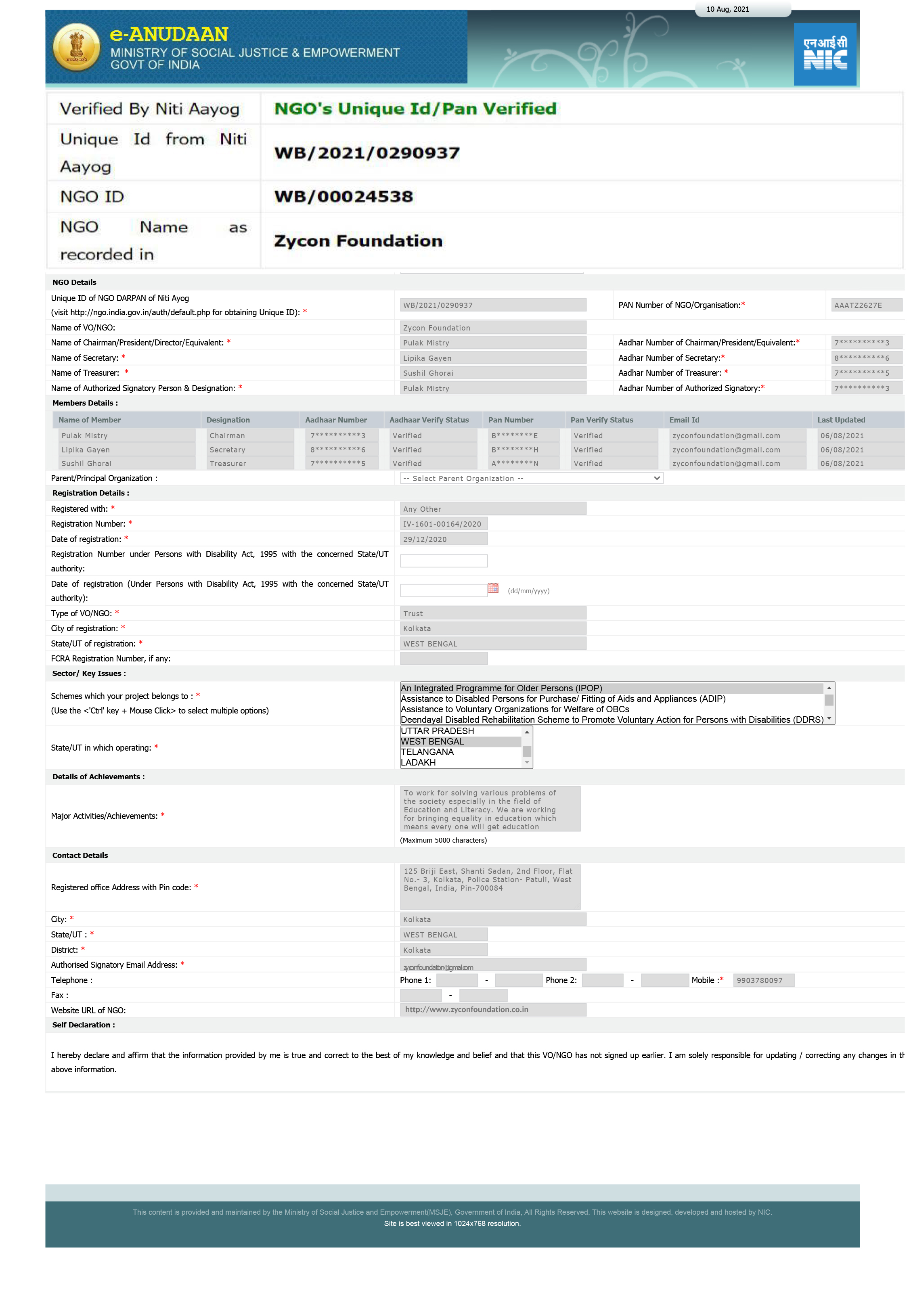Select WEST BENGAL in operating states
Viewport: 909px width, 1316px height.
460,741
